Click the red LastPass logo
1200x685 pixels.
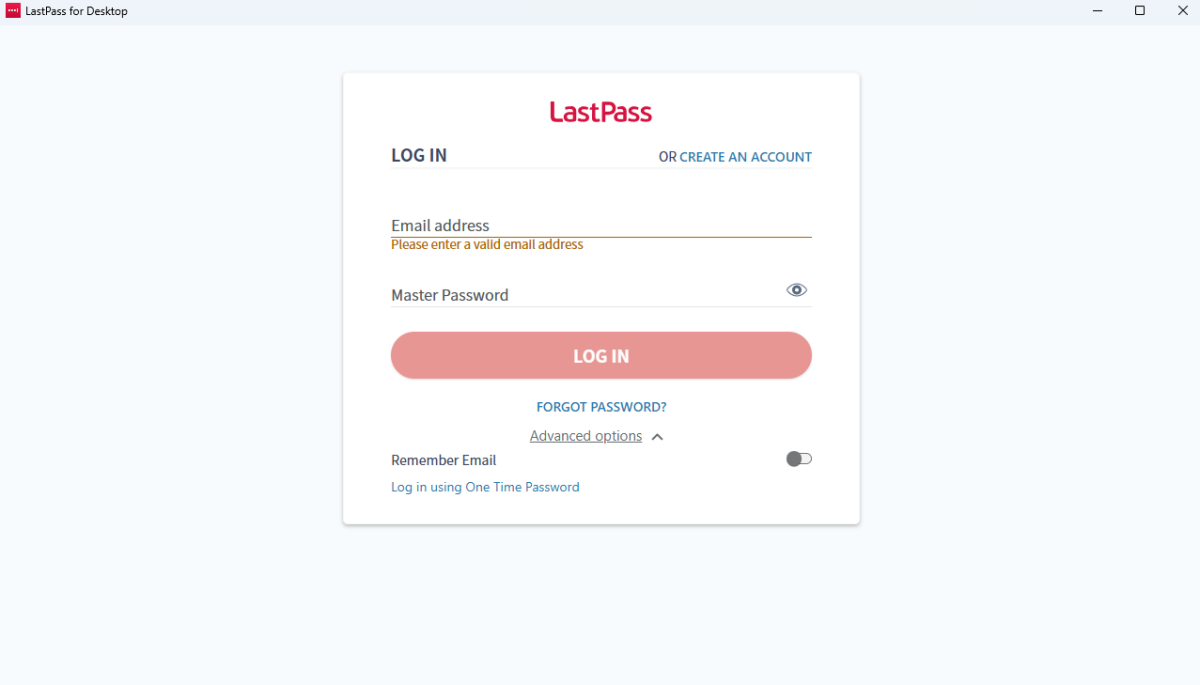point(600,112)
